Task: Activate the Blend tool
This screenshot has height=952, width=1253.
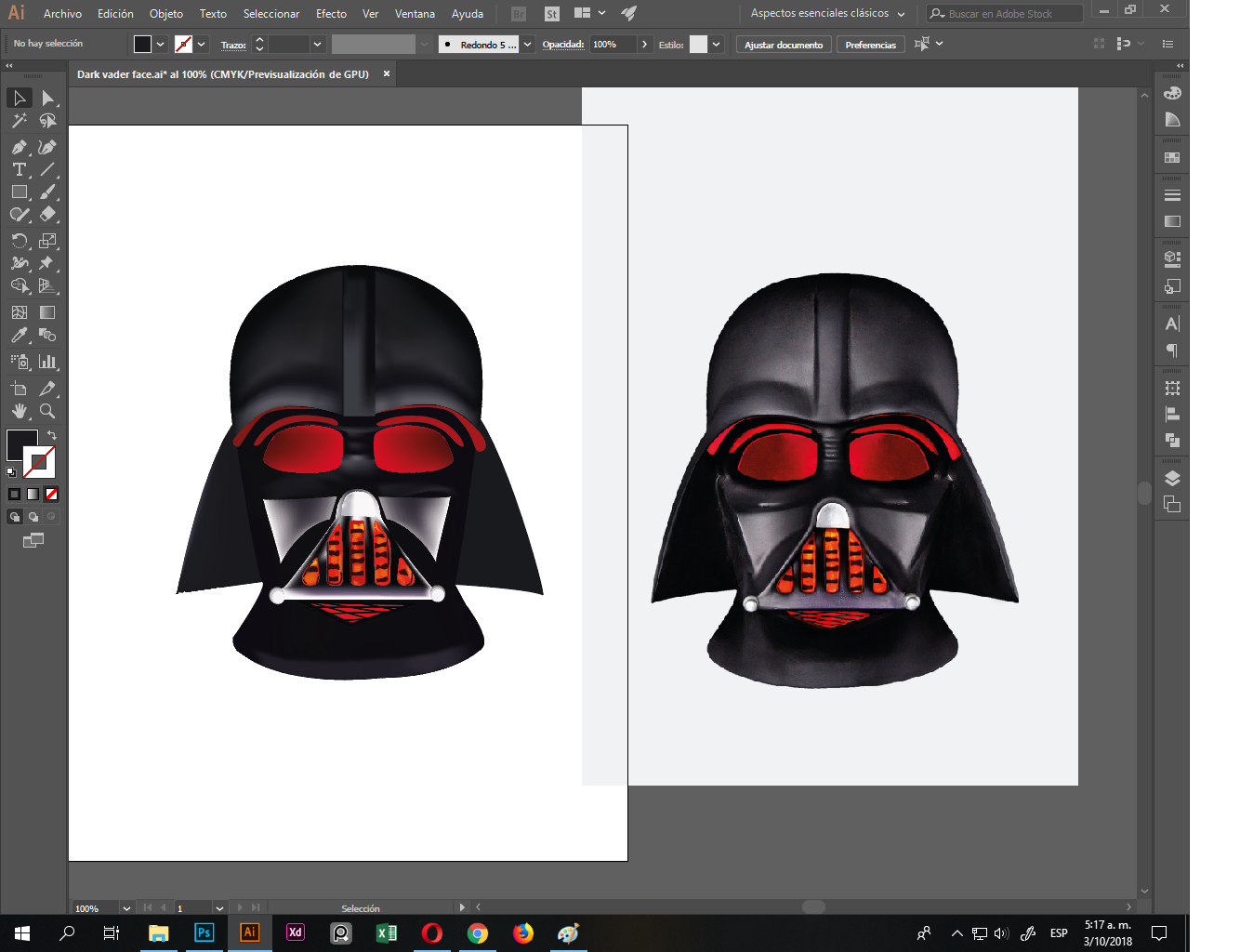Action: [x=48, y=335]
